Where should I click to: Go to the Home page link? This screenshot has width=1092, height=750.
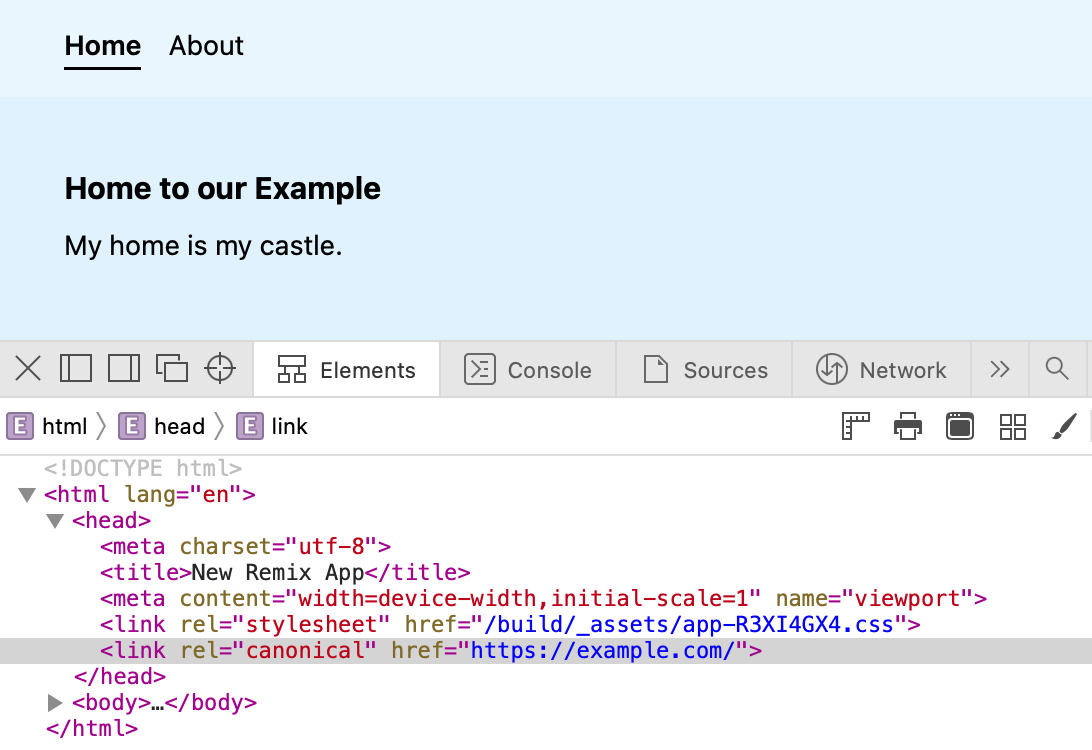pyautogui.click(x=102, y=46)
